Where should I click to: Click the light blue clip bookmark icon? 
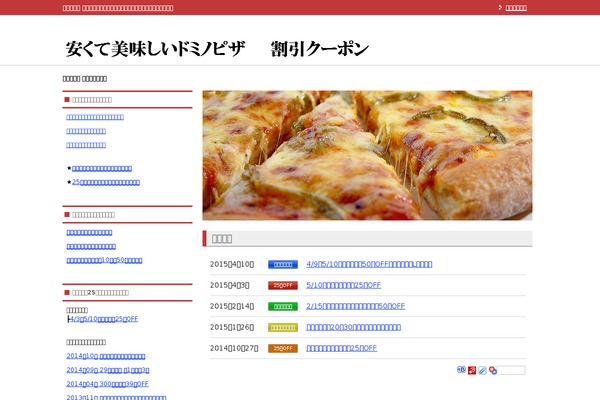[x=483, y=370]
